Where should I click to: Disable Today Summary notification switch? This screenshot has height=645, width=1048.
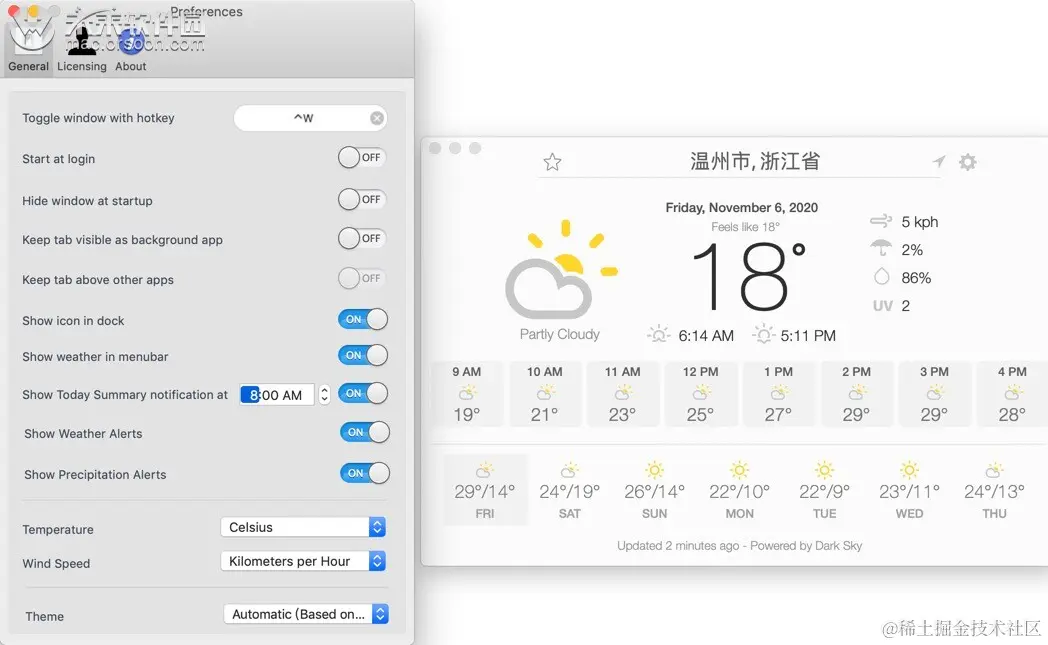tap(363, 393)
